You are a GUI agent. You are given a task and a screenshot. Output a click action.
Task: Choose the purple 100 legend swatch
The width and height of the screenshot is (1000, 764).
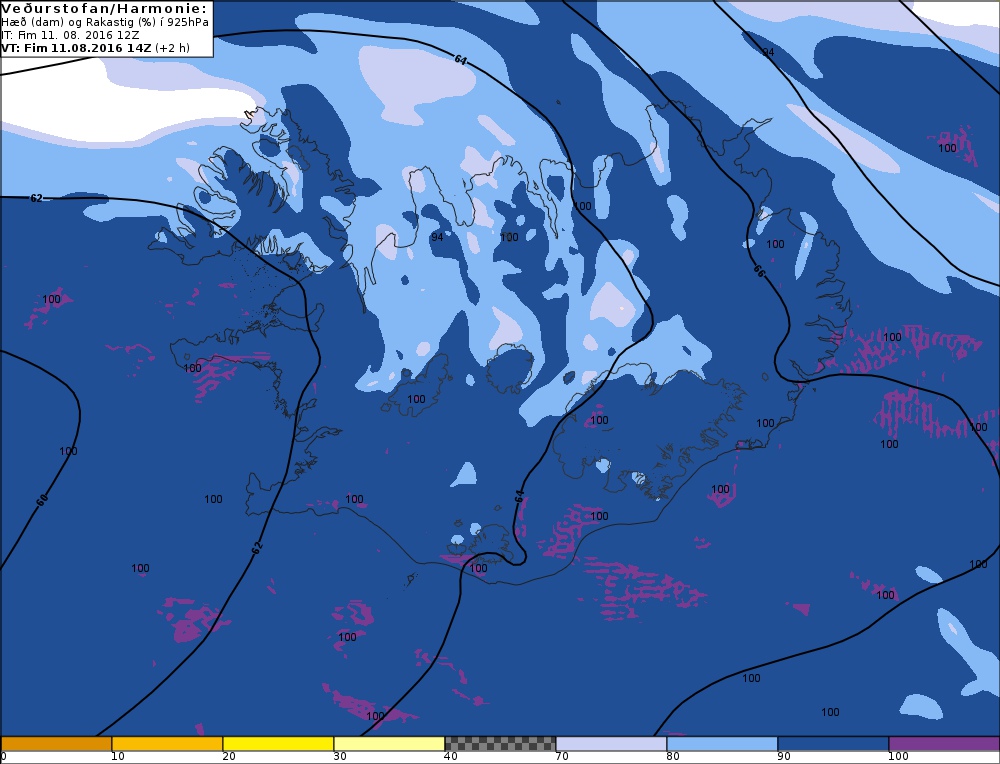[x=944, y=744]
